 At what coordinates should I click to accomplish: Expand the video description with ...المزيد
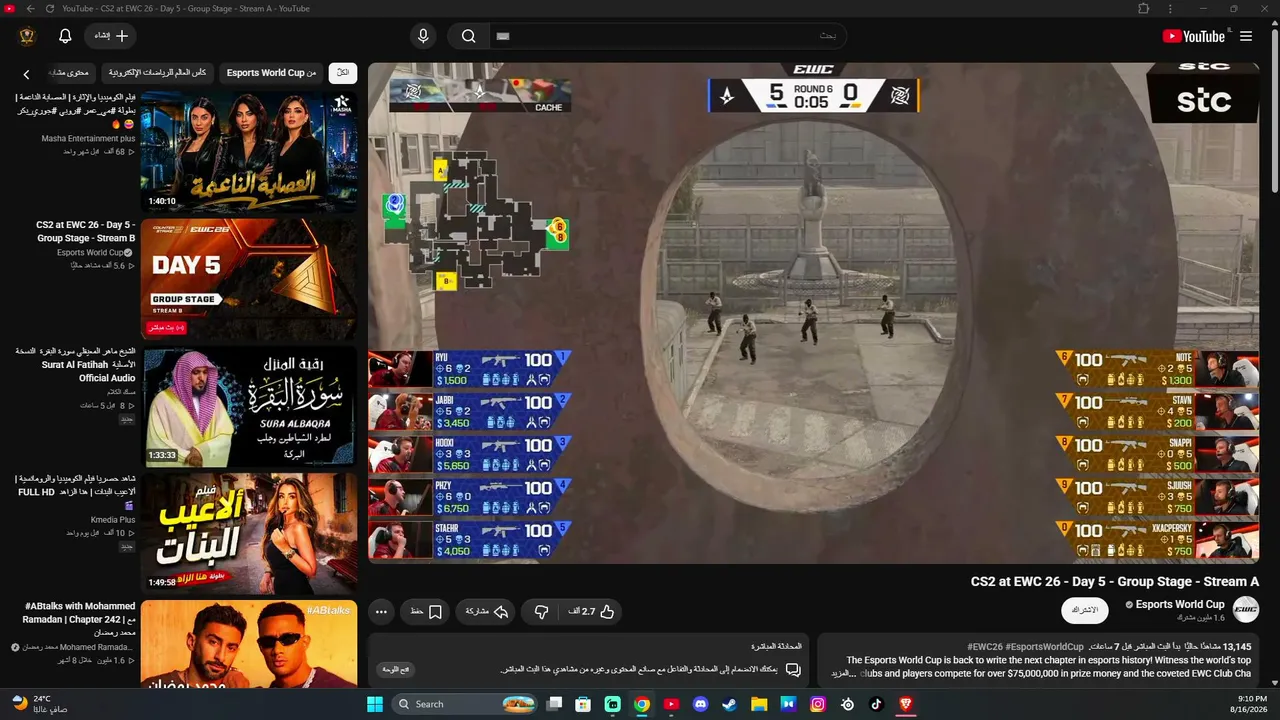coord(845,673)
